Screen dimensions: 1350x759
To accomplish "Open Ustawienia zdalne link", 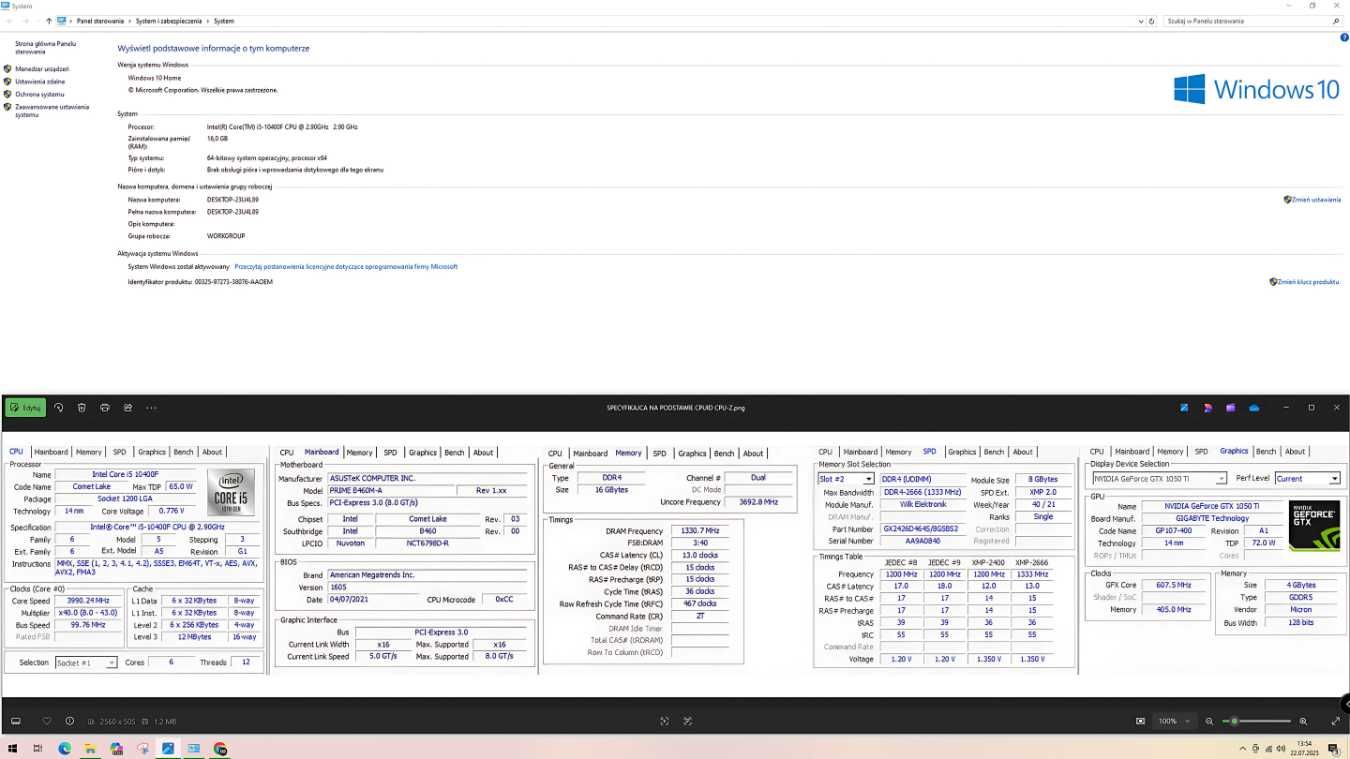I will click(40, 81).
